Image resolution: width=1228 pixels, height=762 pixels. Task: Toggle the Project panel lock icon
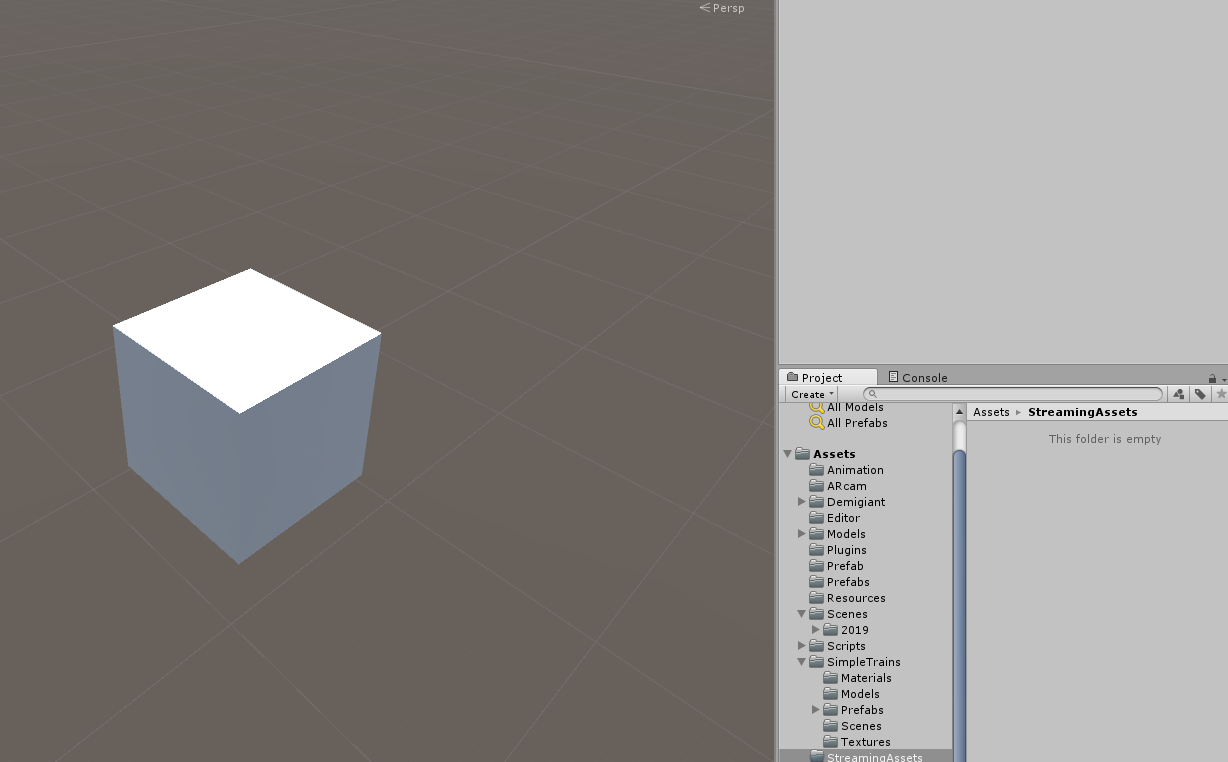coord(1212,378)
